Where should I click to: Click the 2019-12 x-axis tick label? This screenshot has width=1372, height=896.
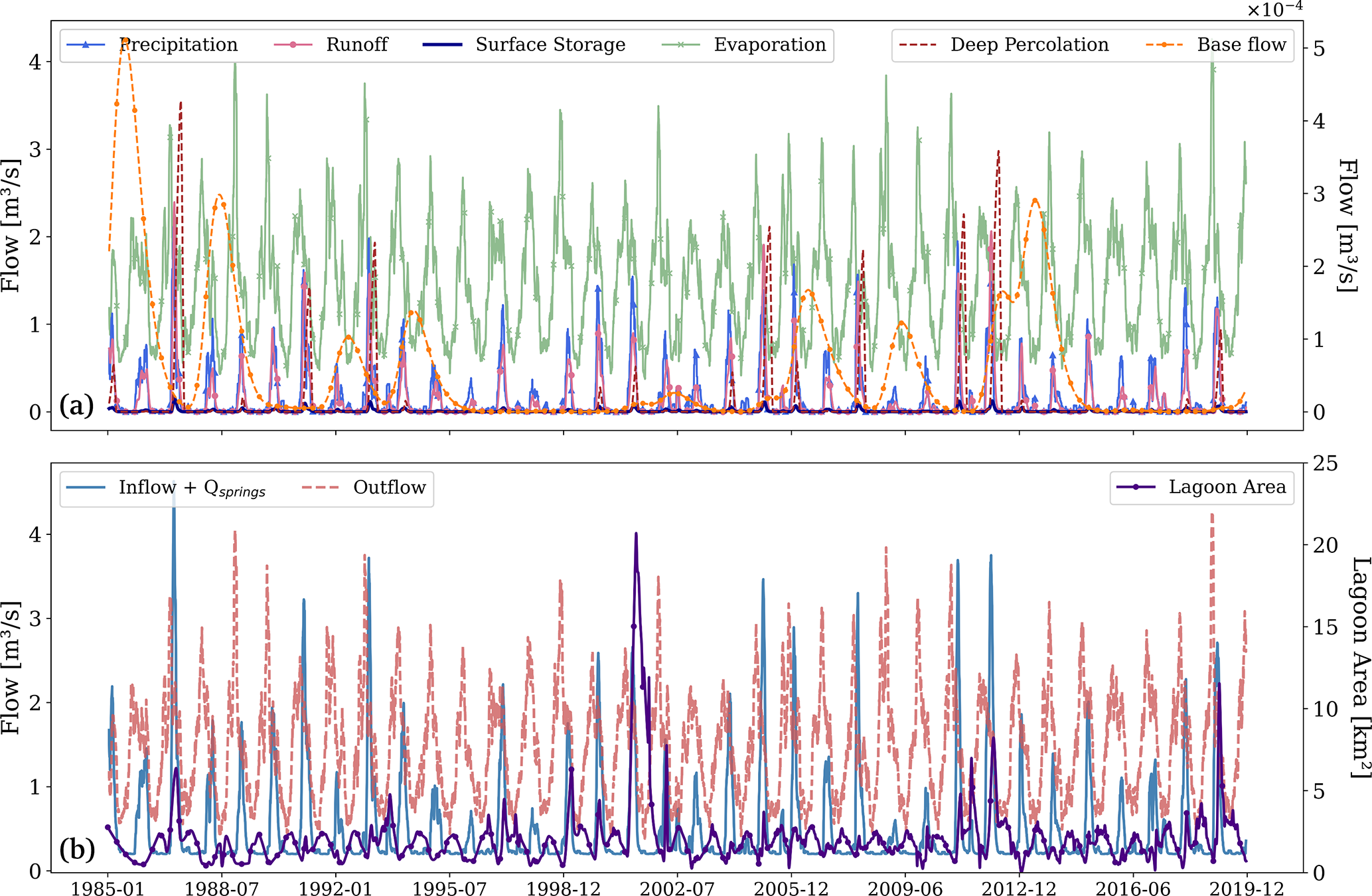pos(1247,888)
